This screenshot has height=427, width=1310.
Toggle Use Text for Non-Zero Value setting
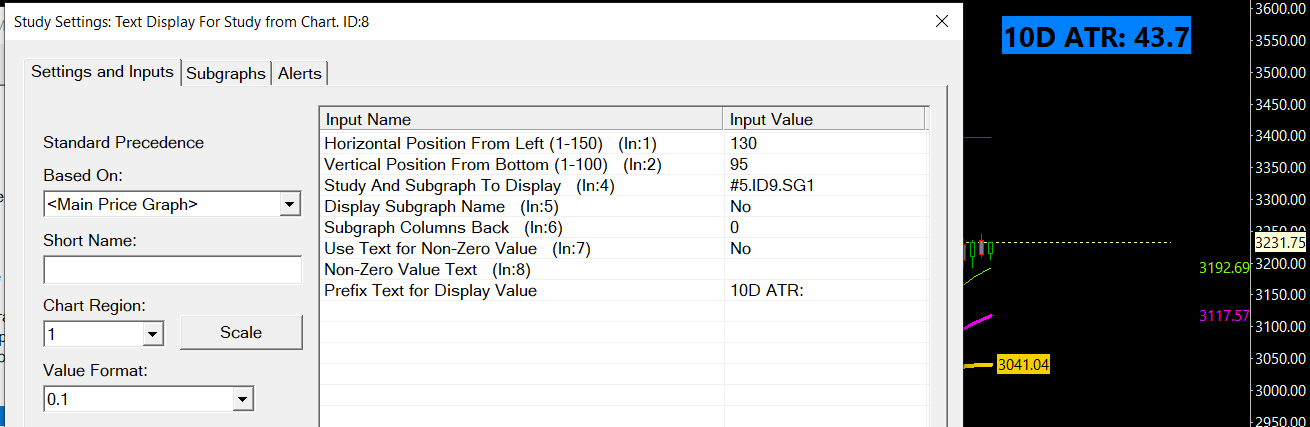(826, 248)
